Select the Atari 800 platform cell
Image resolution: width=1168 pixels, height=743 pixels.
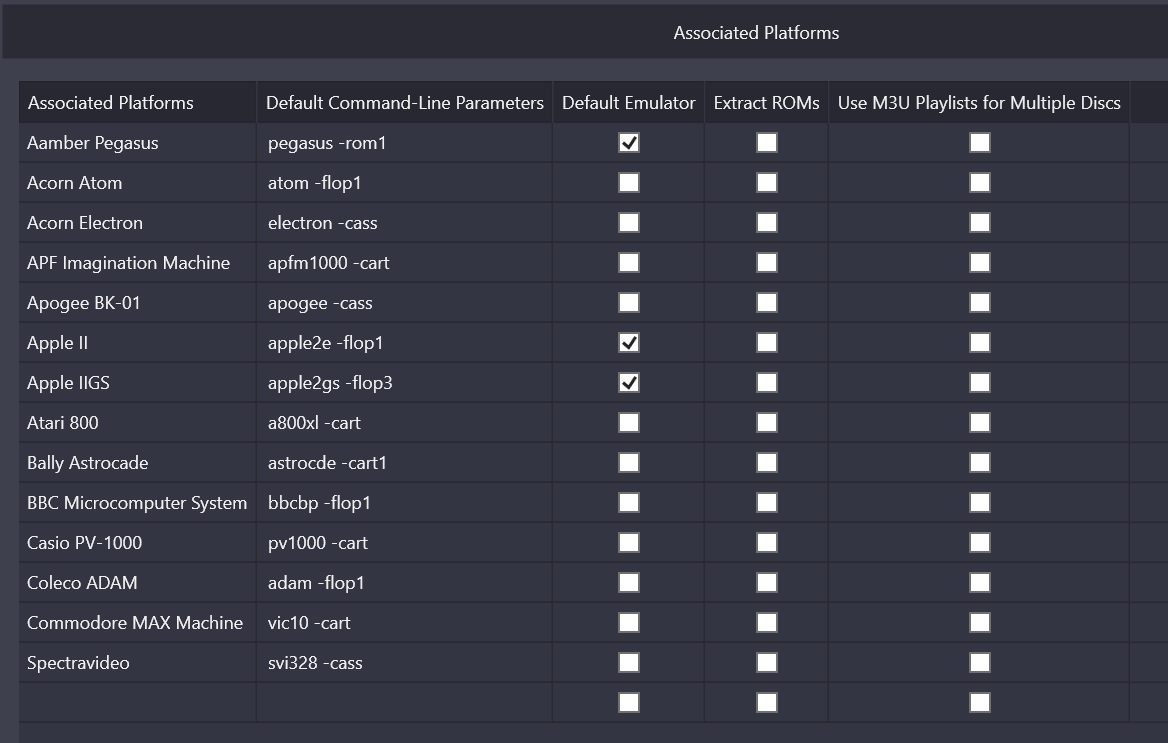coord(138,423)
